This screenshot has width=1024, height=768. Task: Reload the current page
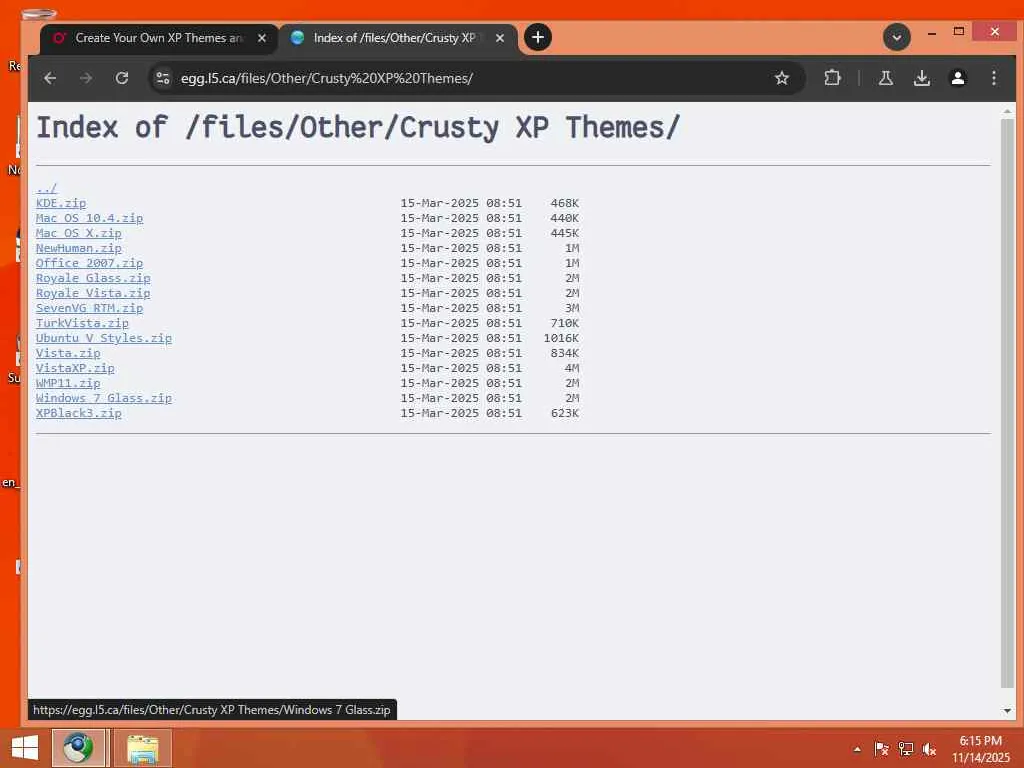pyautogui.click(x=121, y=78)
